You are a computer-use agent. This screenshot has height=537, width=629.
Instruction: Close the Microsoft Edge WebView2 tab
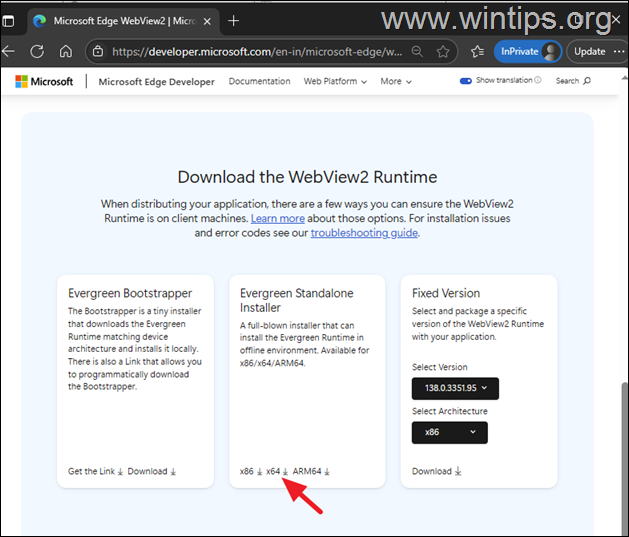(207, 21)
